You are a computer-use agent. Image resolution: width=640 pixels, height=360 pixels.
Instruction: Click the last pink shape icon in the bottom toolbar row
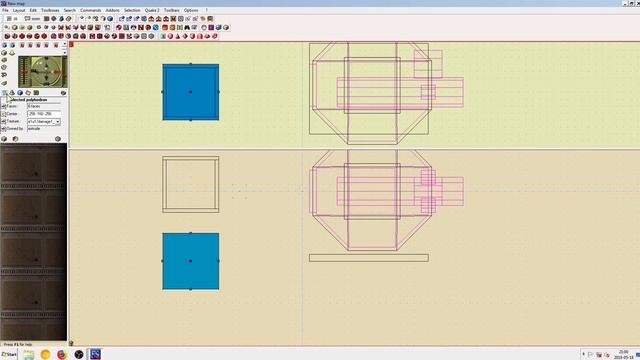click(x=215, y=36)
